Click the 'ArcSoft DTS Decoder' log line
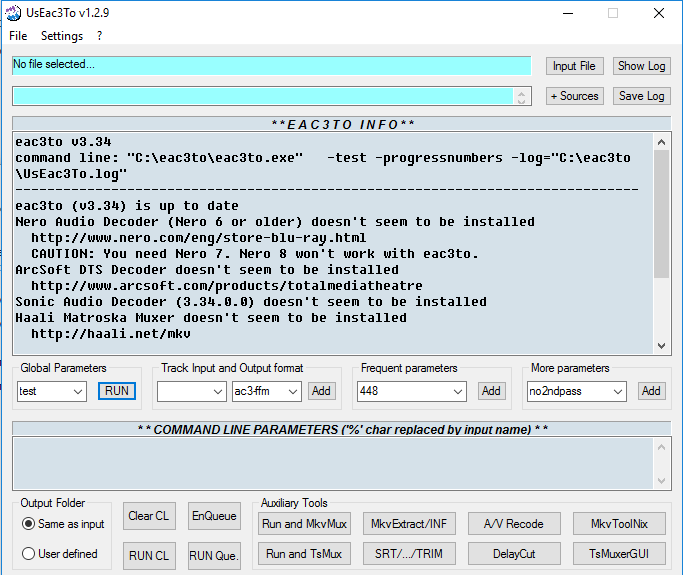Image resolution: width=683 pixels, height=575 pixels. tap(207, 270)
